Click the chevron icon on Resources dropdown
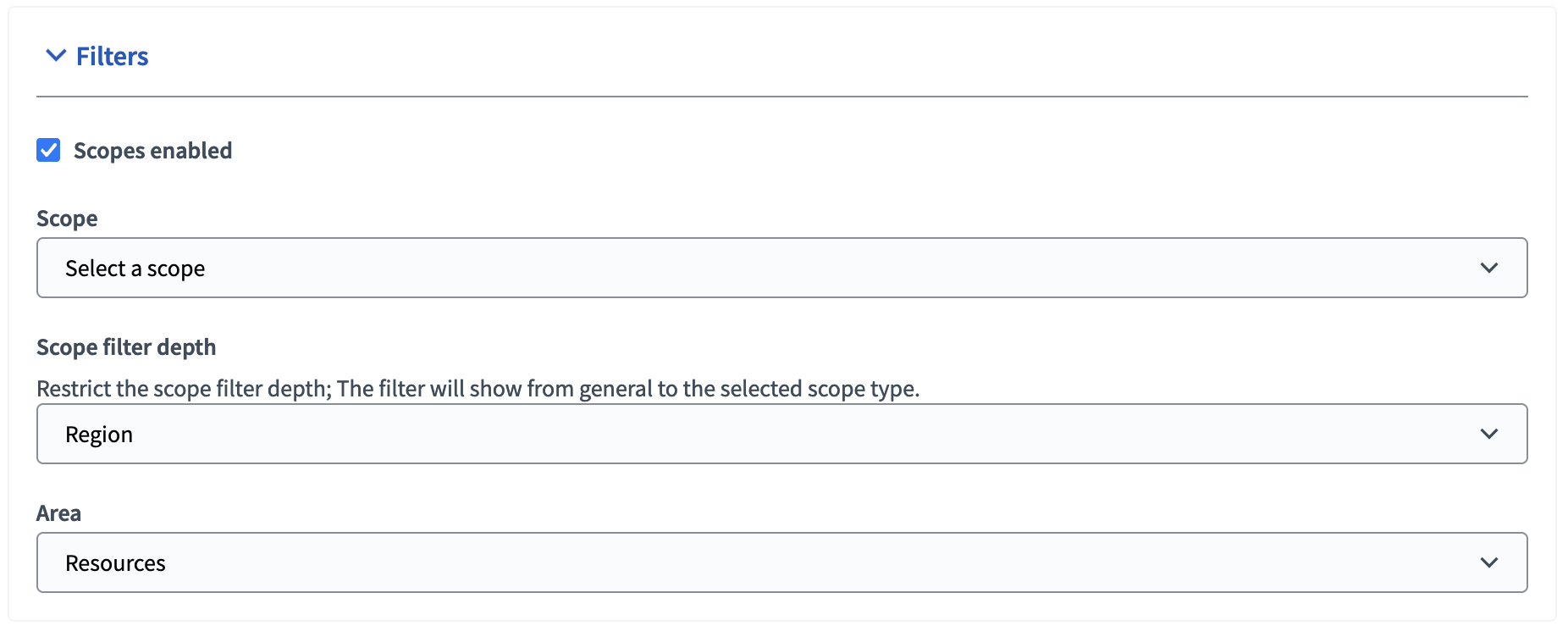1568x637 pixels. point(1491,562)
